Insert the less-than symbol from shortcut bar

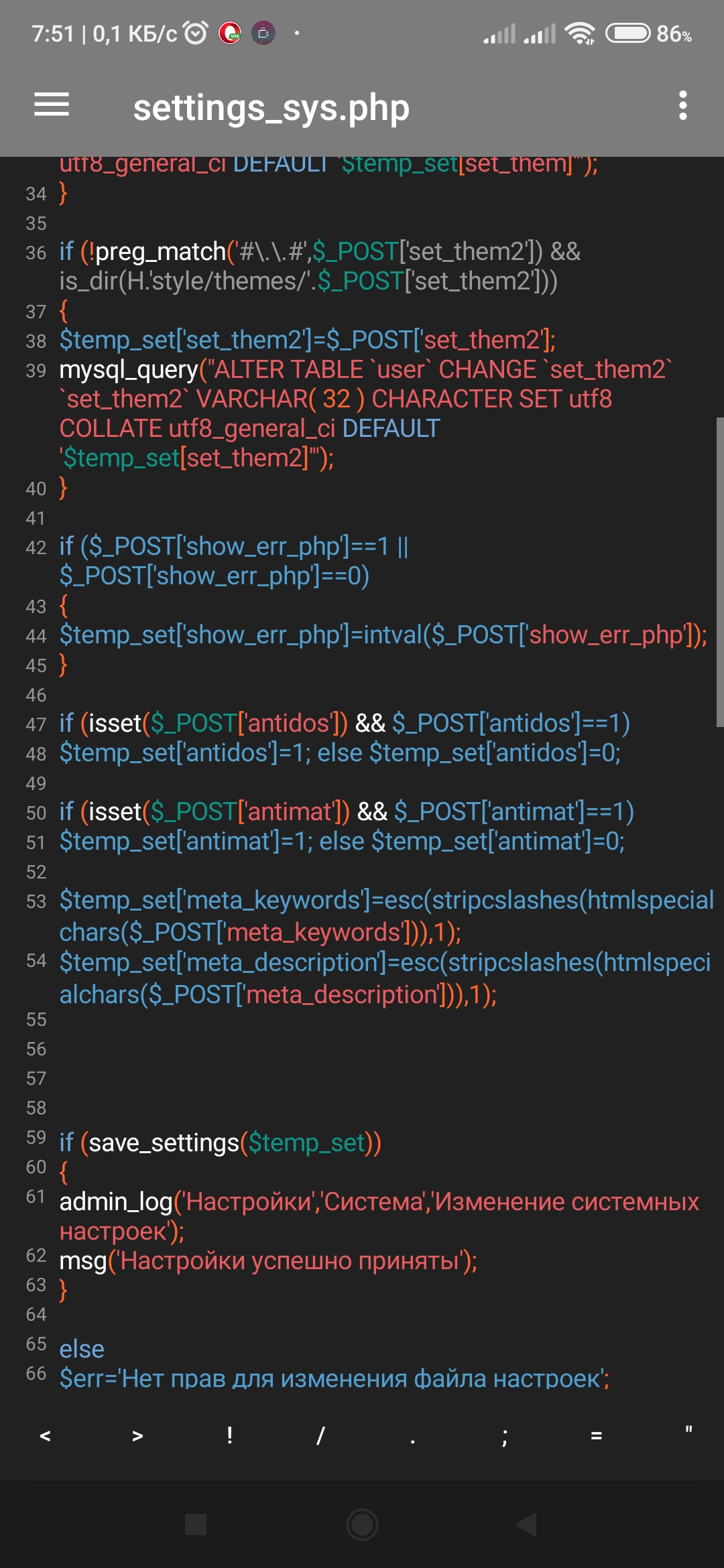(45, 1435)
